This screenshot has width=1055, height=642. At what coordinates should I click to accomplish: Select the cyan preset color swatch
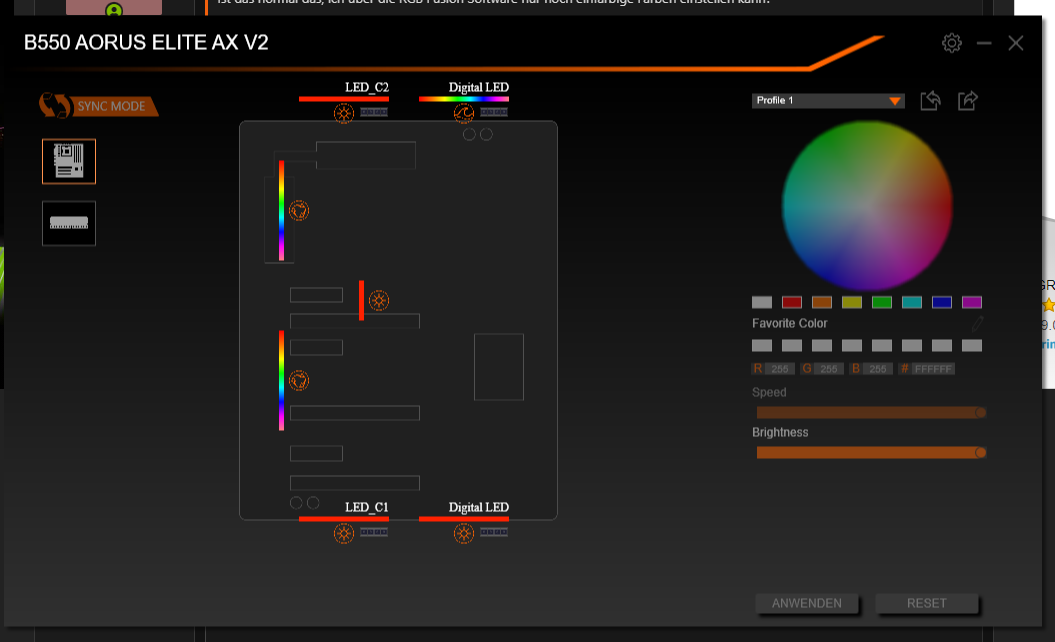point(912,302)
